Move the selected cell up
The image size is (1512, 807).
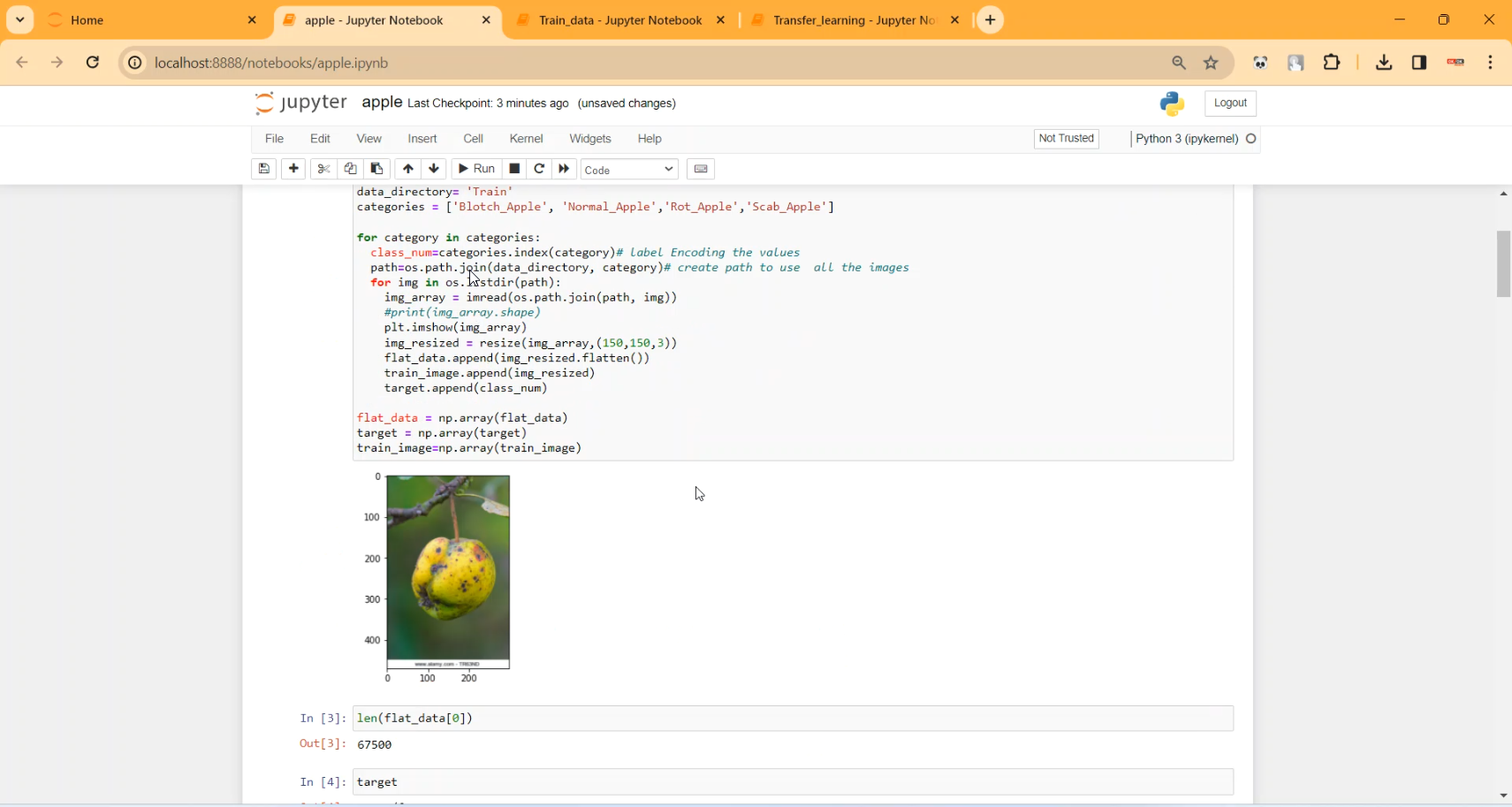coord(408,169)
